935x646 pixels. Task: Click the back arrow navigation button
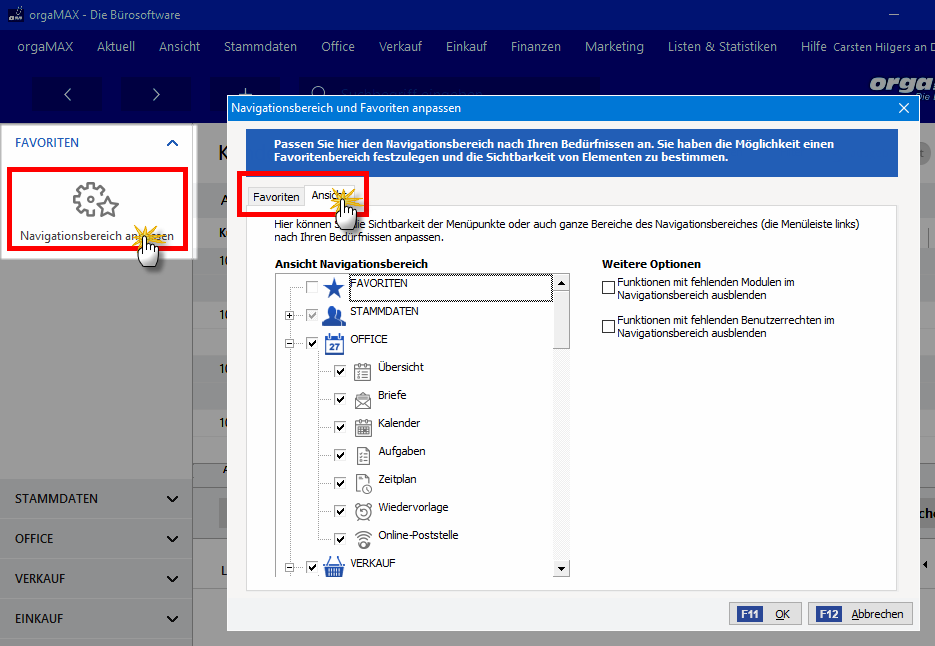click(67, 94)
